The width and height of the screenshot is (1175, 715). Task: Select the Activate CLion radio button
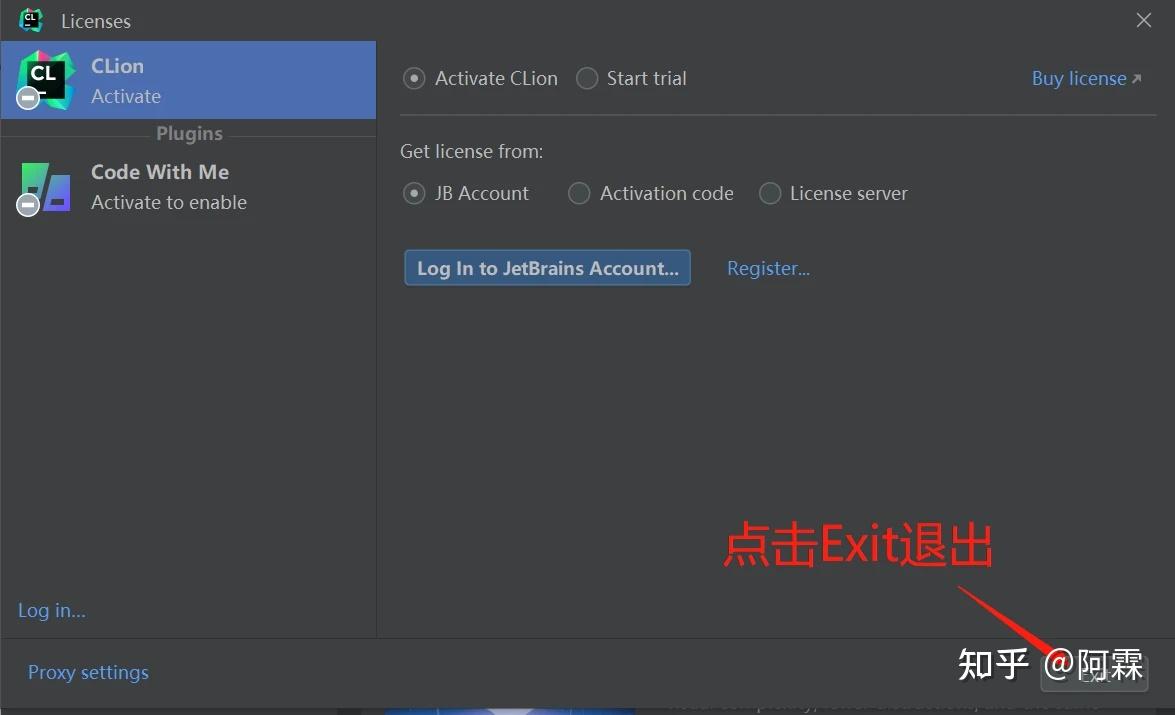tap(413, 77)
